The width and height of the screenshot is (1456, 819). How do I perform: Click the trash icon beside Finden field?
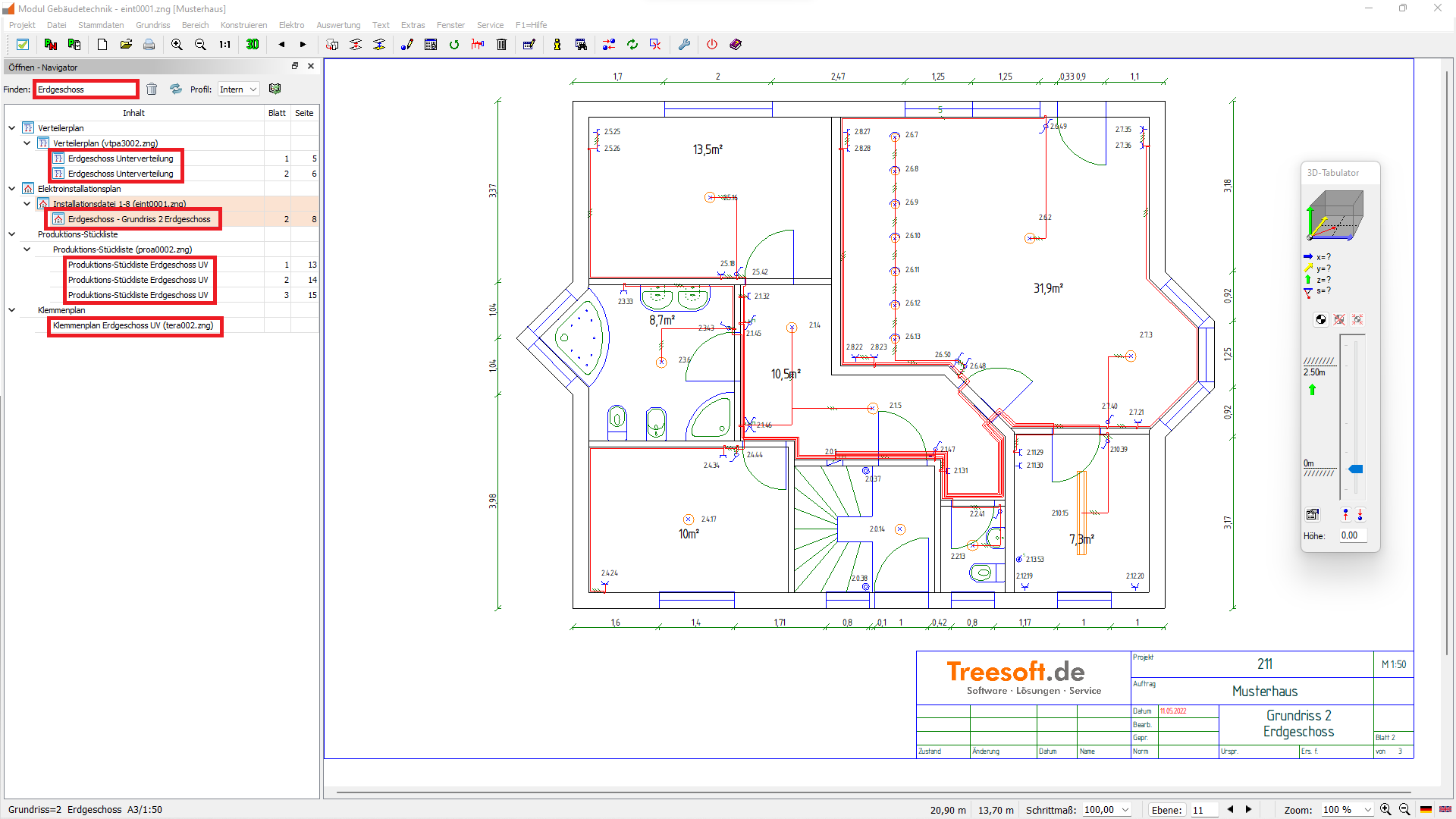pyautogui.click(x=152, y=89)
